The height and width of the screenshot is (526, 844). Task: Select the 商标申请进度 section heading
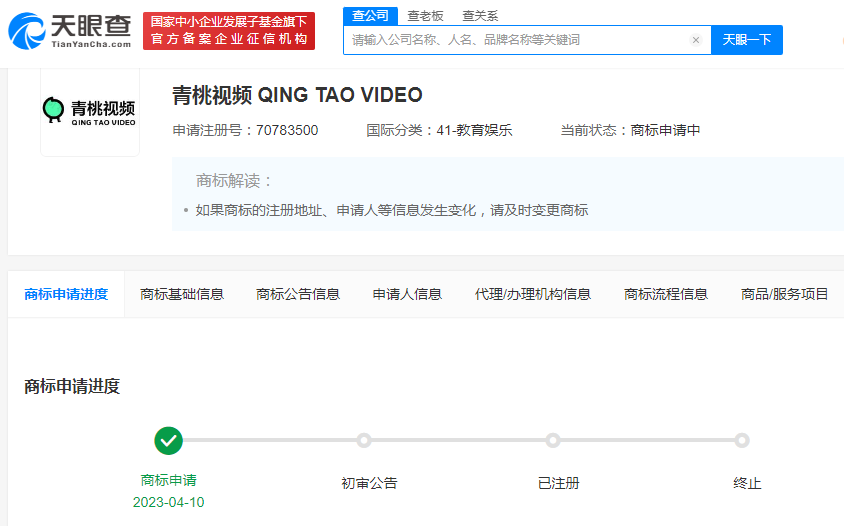(72, 386)
